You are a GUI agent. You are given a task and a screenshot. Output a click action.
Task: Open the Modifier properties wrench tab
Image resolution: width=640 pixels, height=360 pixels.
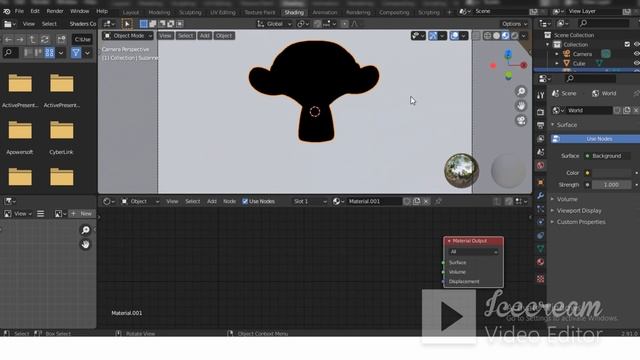[540, 196]
